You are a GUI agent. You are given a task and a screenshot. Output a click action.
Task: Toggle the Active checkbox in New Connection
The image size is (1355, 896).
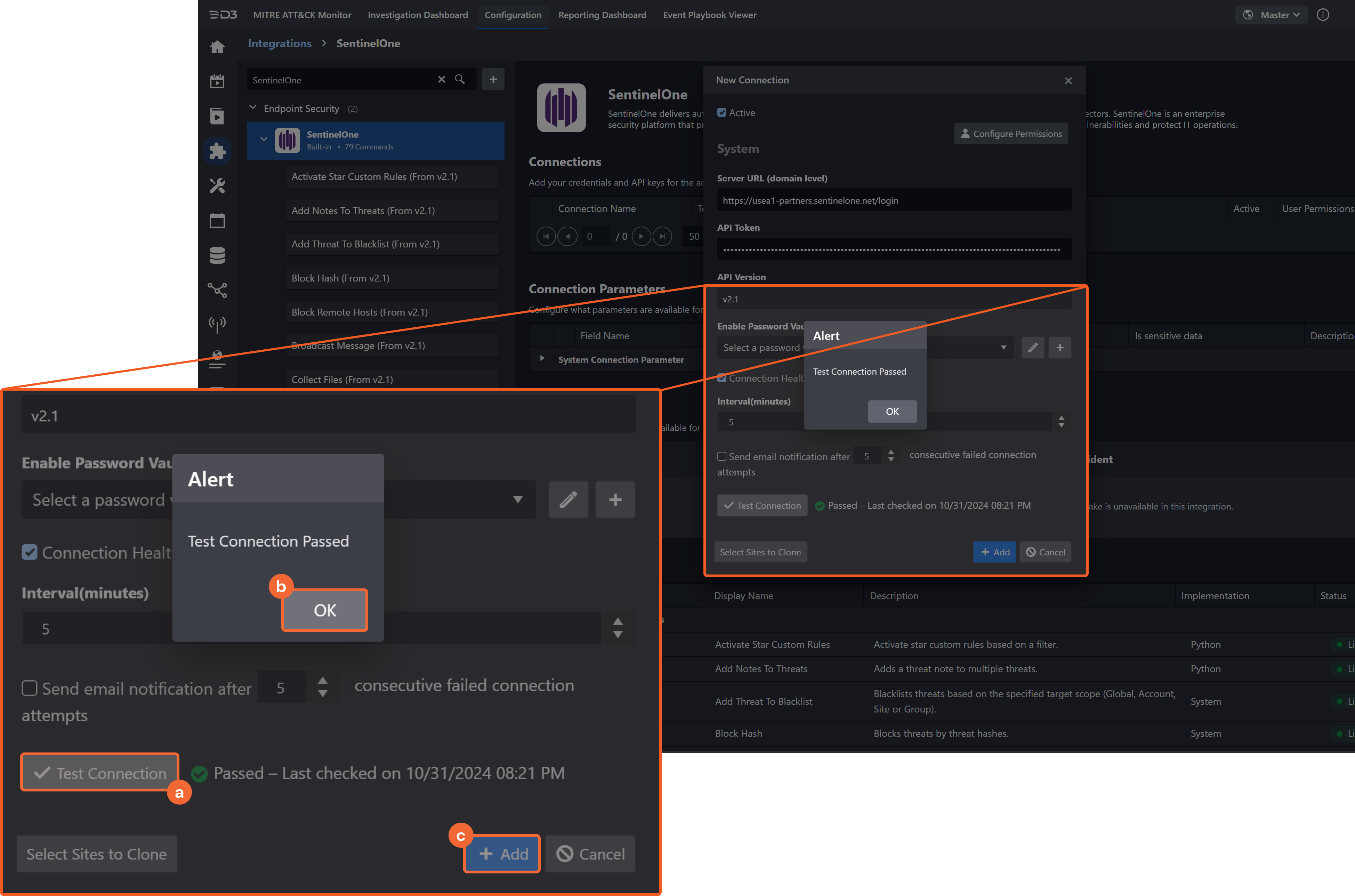[722, 113]
